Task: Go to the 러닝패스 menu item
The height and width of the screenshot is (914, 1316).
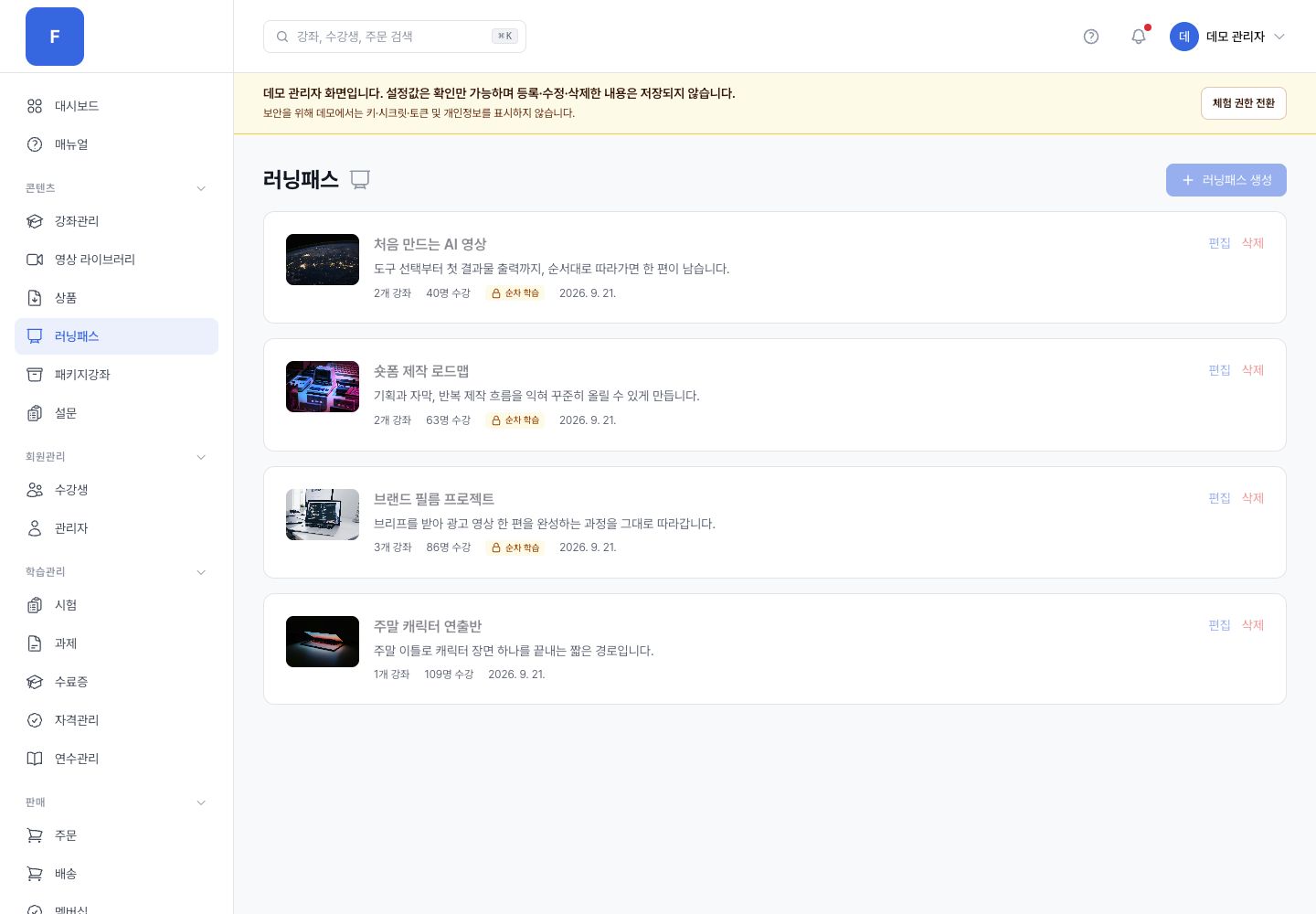Action: [116, 336]
